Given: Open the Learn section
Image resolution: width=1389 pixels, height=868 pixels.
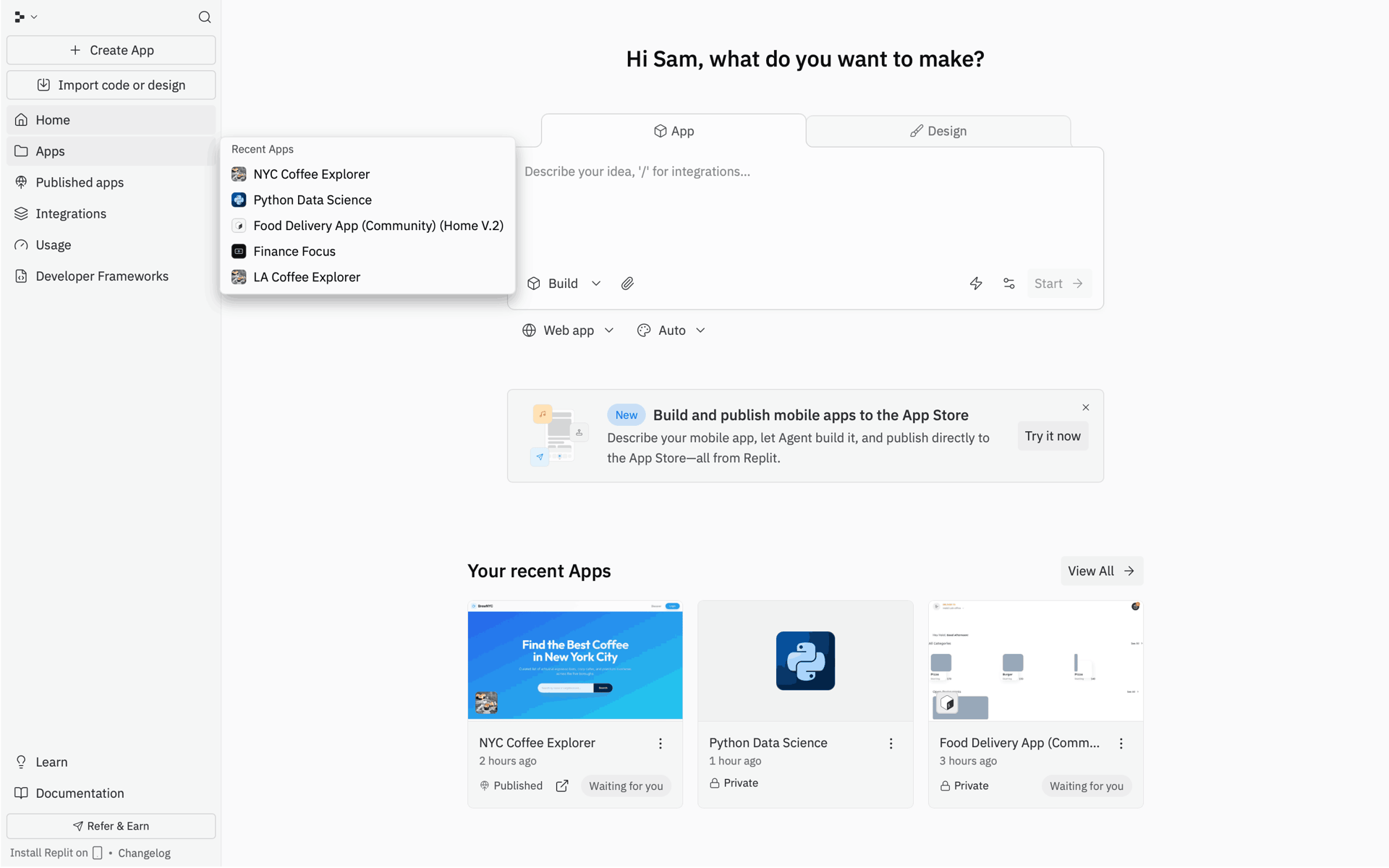Looking at the screenshot, I should point(111,762).
